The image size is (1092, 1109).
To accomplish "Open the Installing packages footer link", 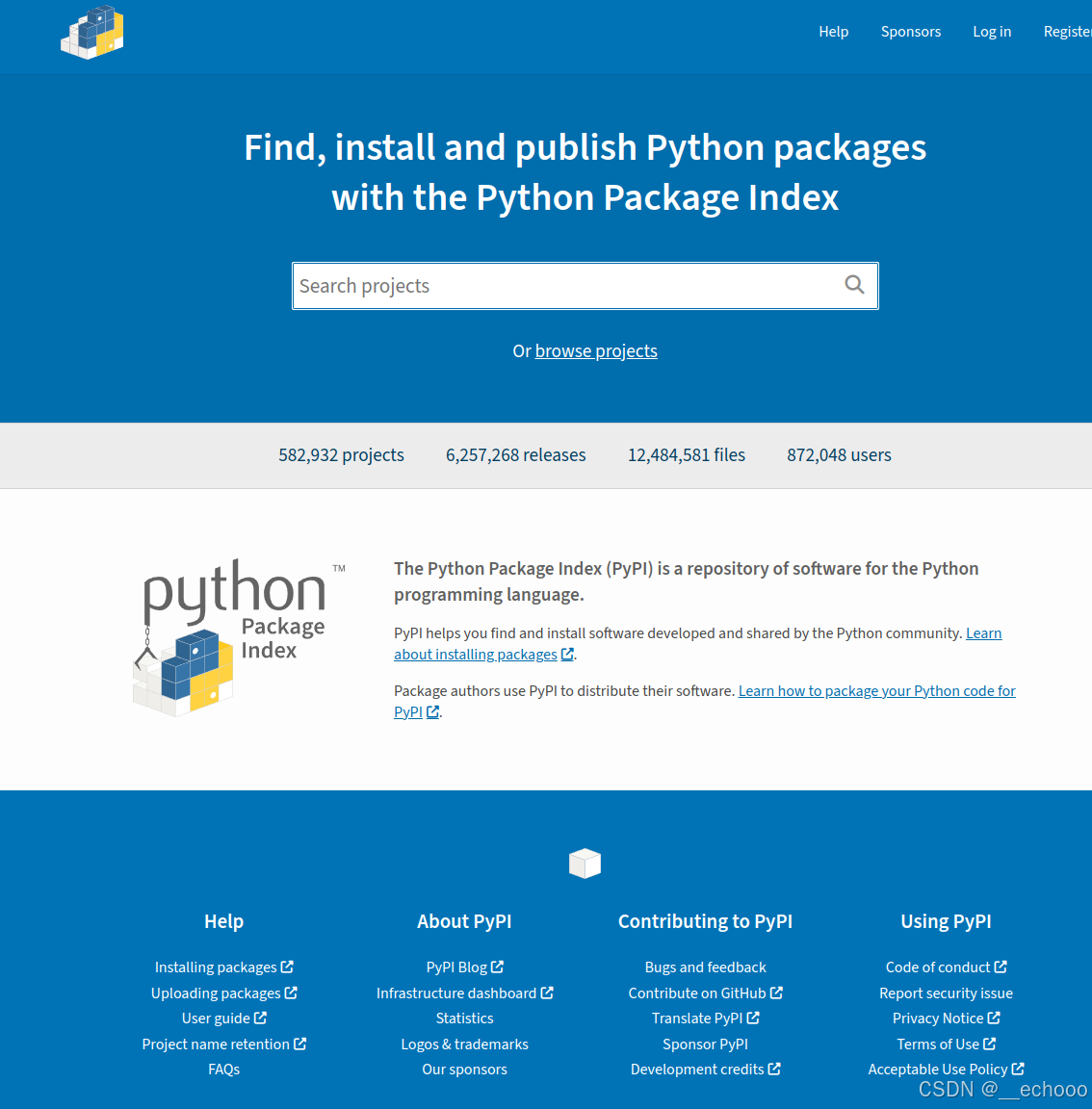I will coord(216,967).
